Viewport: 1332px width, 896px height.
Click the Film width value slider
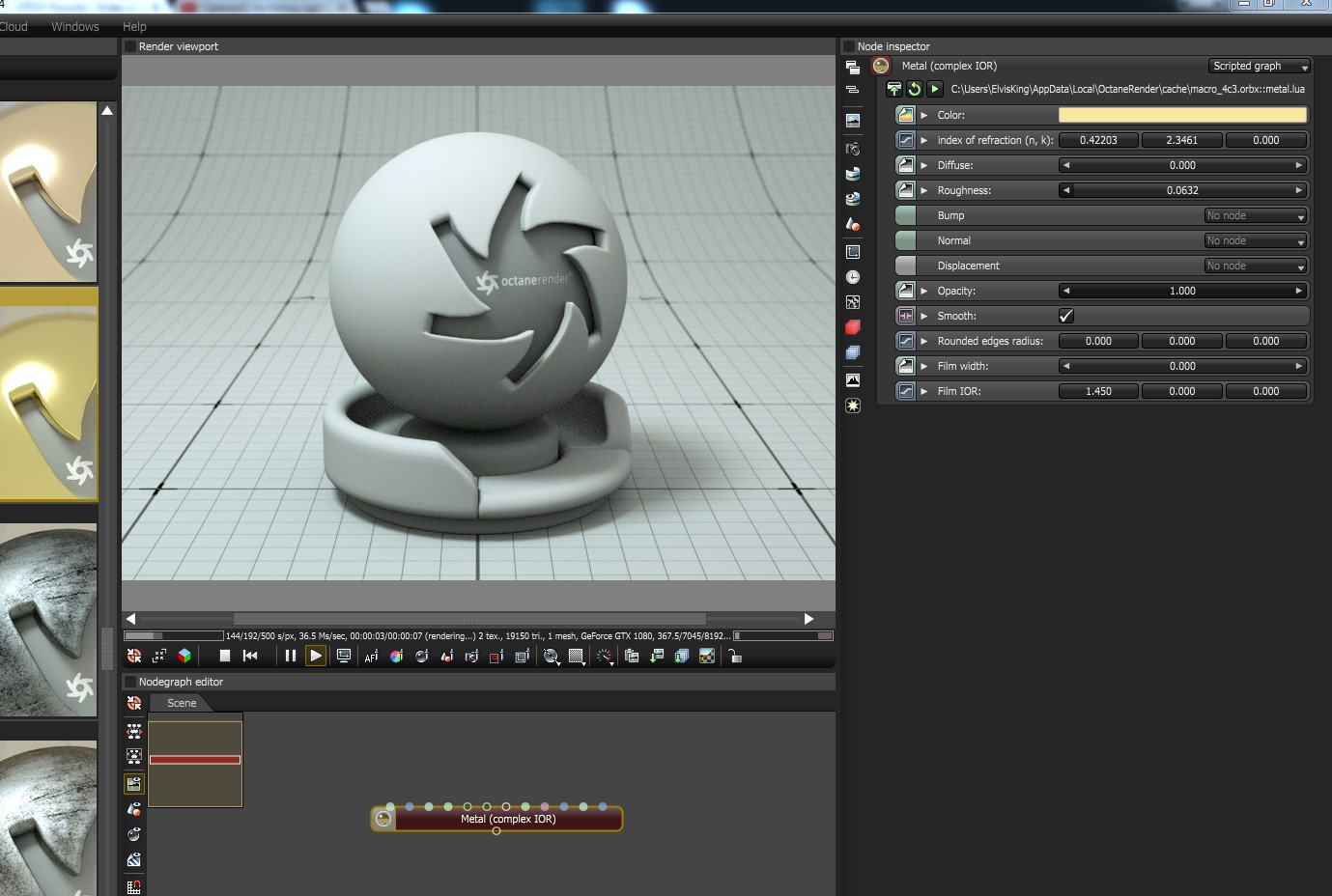point(1182,366)
